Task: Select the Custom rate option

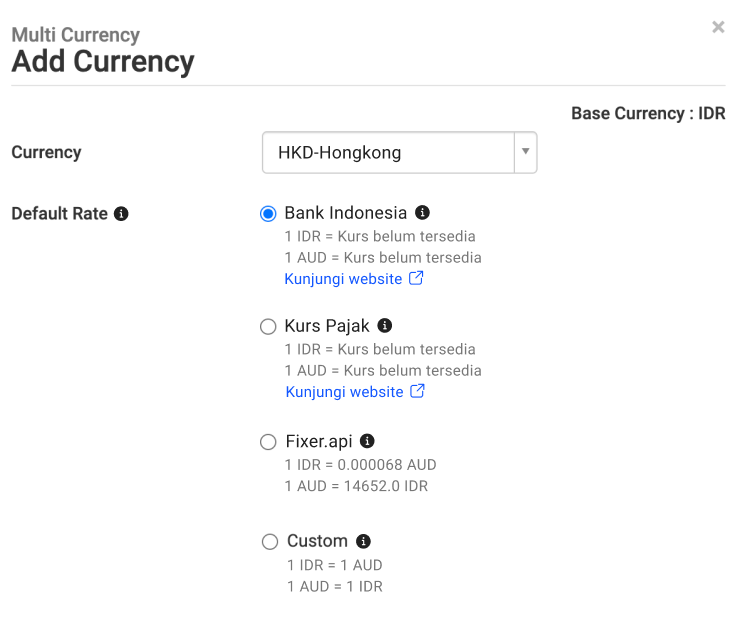Action: point(270,542)
